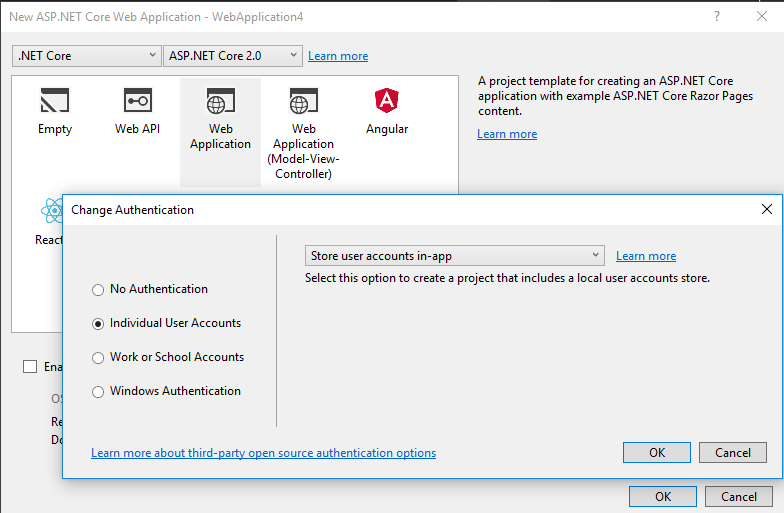Choose Work or School Accounts option
The image size is (784, 513).
point(98,358)
